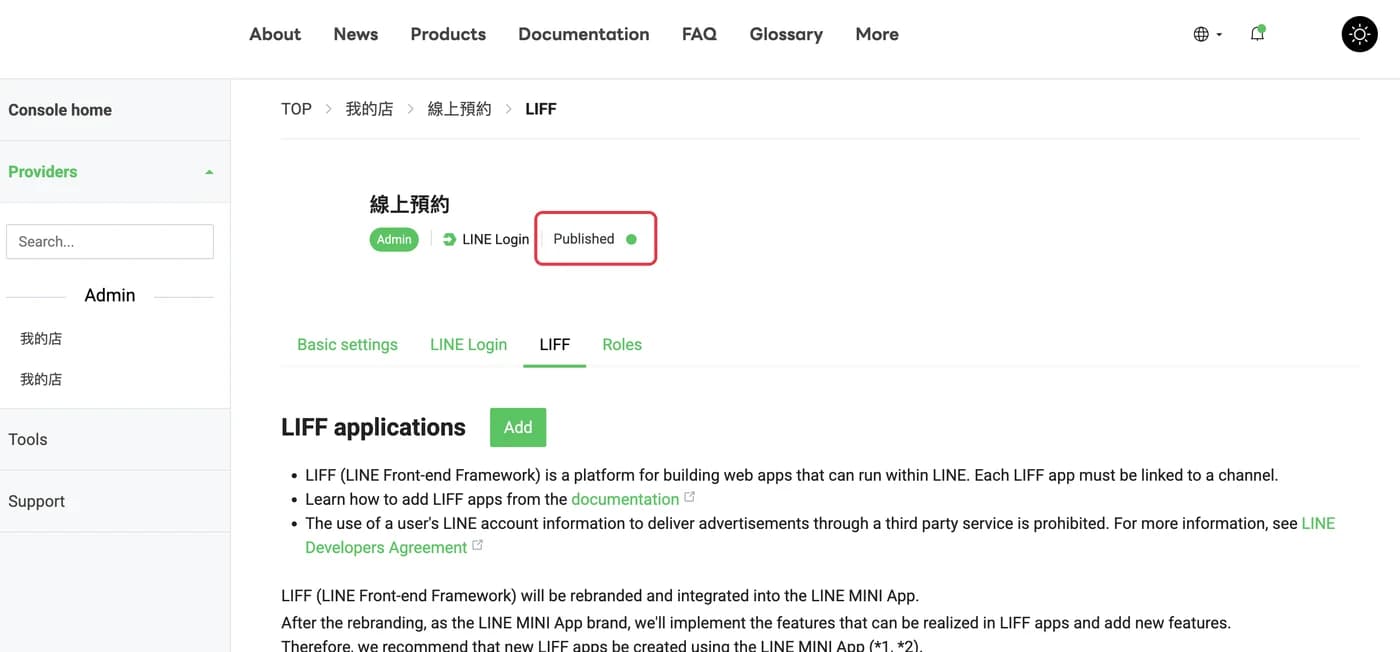The width and height of the screenshot is (1400, 652).
Task: Focus the sidebar Search field
Action: [110, 241]
